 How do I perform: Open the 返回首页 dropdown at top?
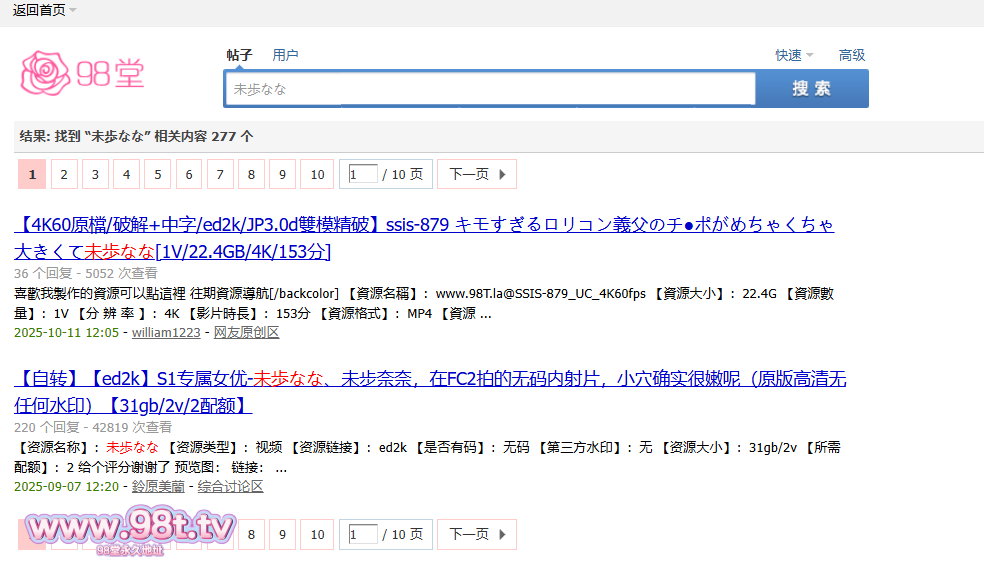(44, 10)
